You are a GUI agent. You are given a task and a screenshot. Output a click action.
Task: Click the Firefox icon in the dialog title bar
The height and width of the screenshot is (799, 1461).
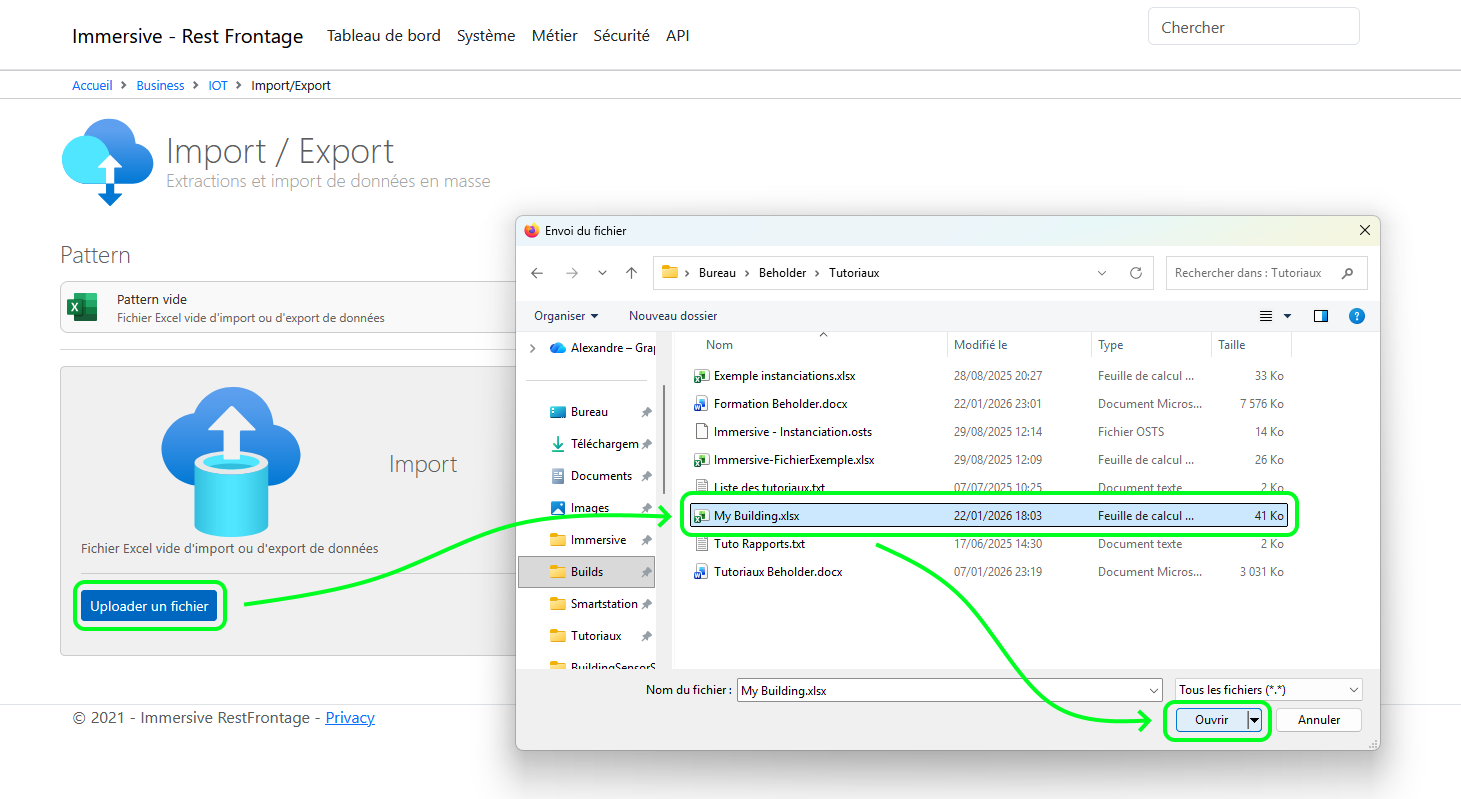click(x=530, y=230)
